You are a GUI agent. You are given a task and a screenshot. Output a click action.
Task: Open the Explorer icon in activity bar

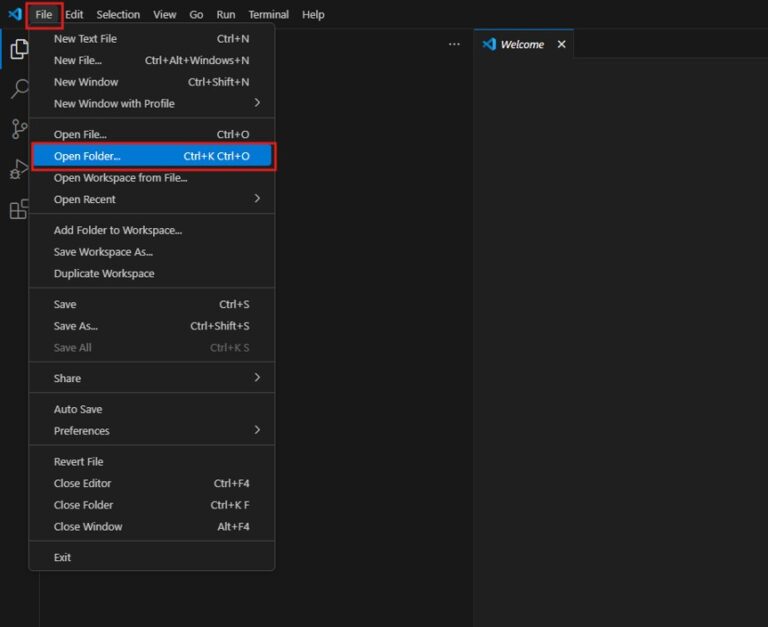pyautogui.click(x=18, y=49)
